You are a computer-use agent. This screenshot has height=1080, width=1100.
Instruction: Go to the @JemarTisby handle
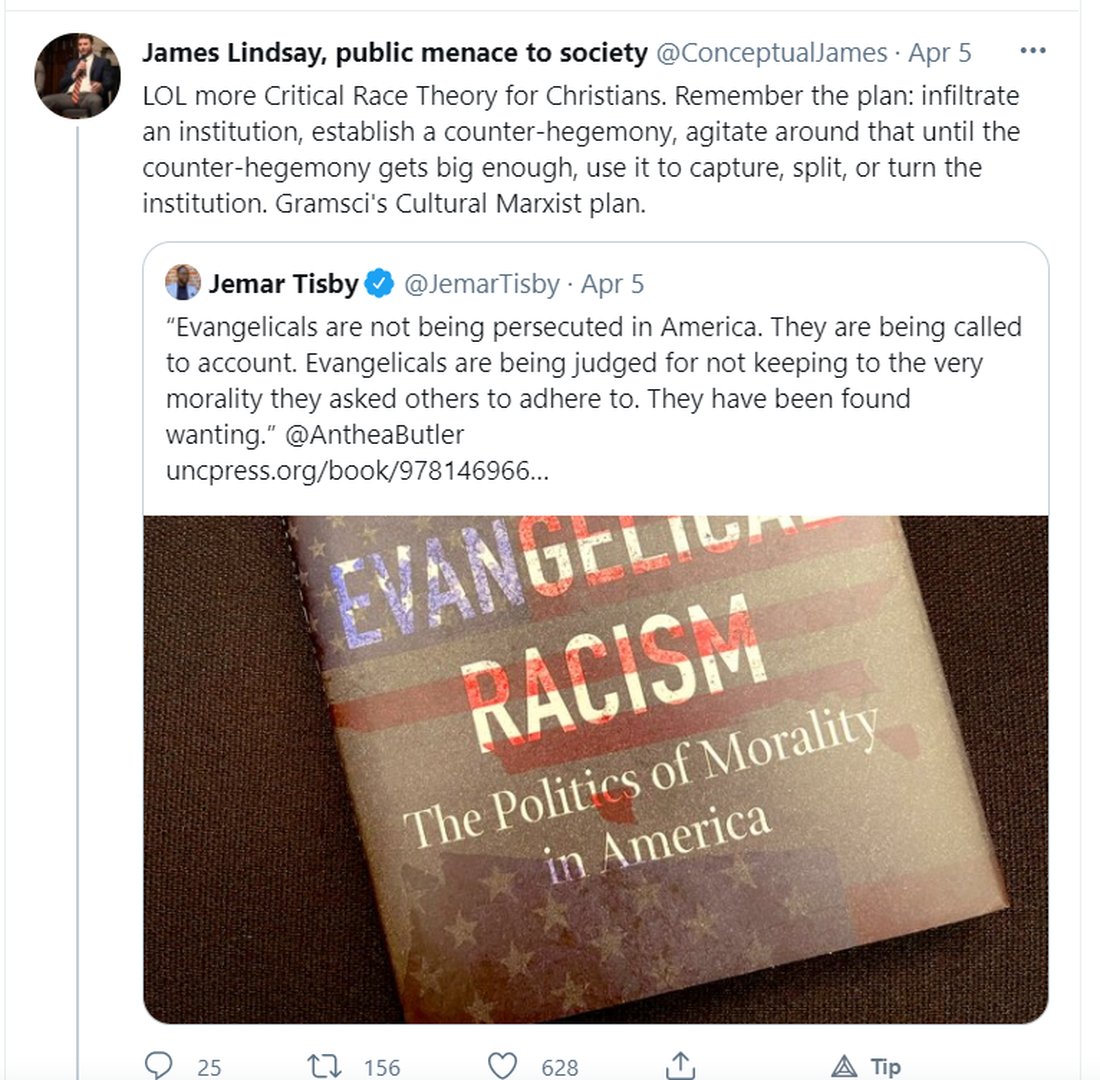481,284
